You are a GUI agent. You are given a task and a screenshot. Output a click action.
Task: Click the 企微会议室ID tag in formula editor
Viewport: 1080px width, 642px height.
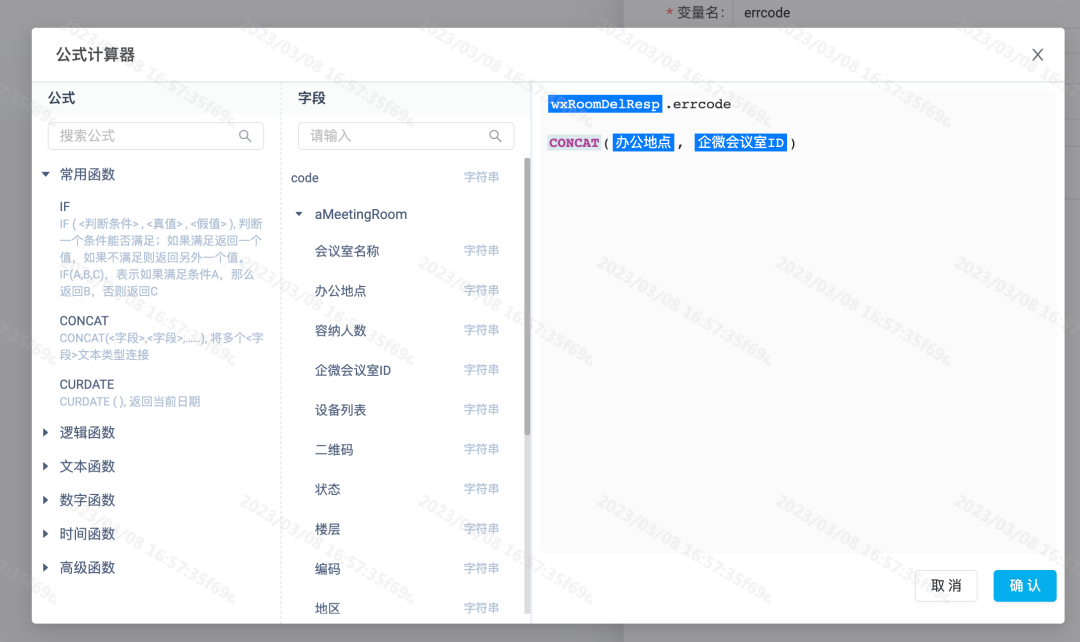[x=740, y=143]
